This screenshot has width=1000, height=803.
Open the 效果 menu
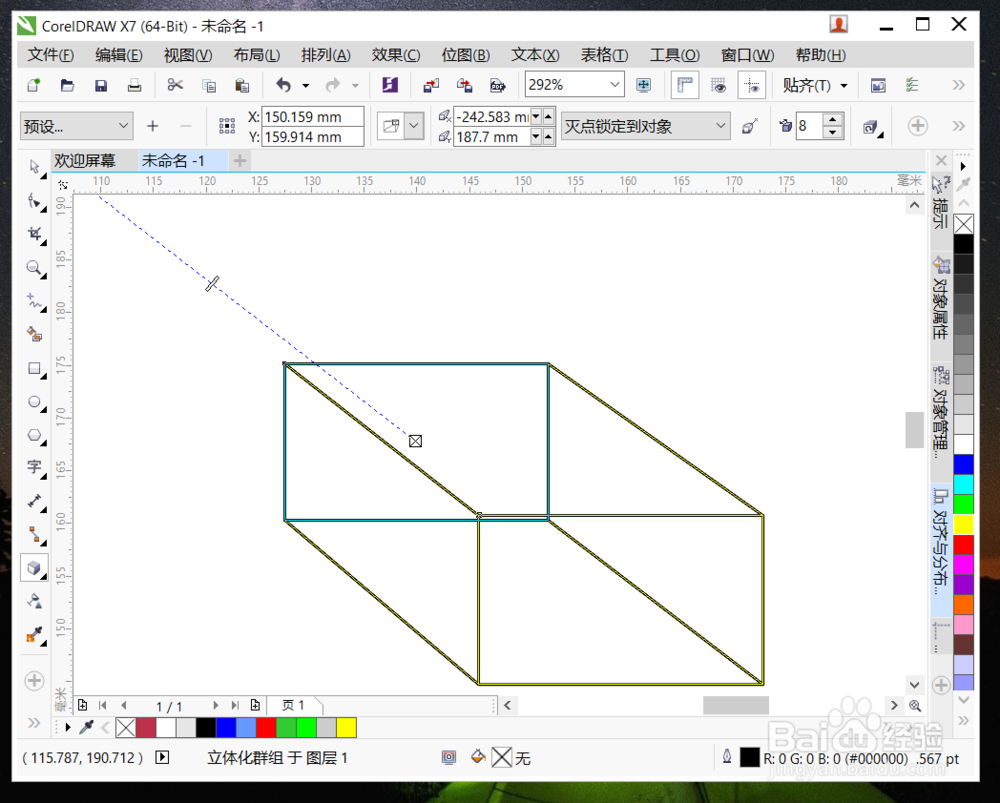(x=394, y=55)
